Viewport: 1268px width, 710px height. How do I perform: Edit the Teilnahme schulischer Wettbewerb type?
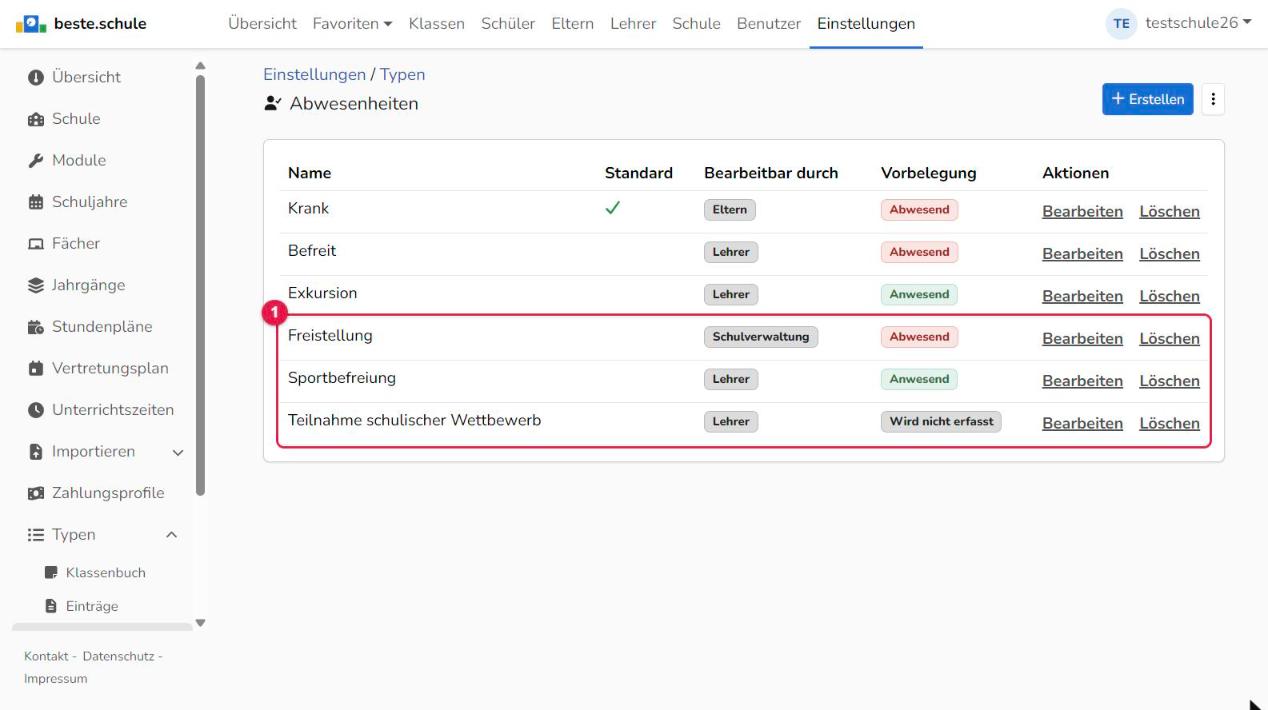(x=1082, y=423)
